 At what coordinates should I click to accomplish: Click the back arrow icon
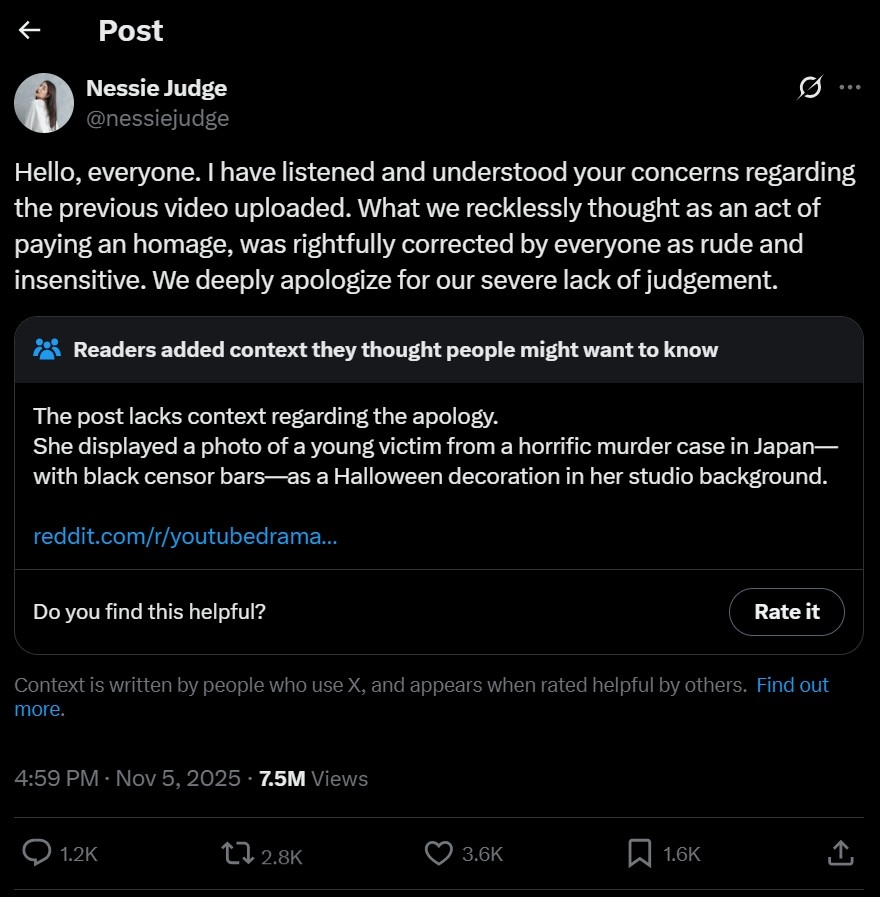(x=30, y=30)
